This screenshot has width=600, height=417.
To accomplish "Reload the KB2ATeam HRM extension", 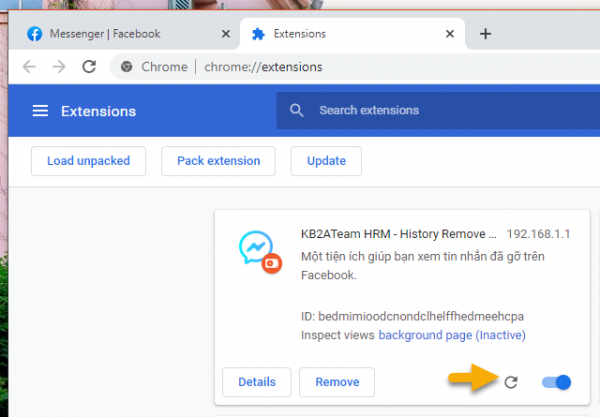I will tap(511, 382).
